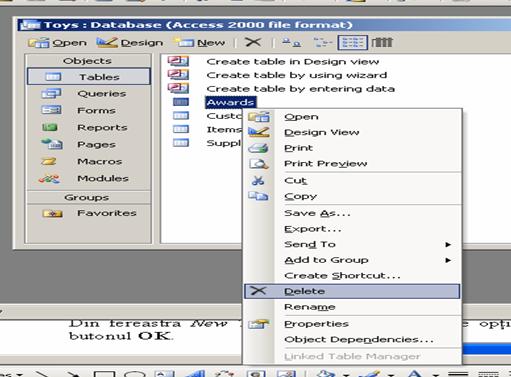Choose Create Shortcut... from context menu
The width and height of the screenshot is (511, 377).
[x=352, y=276]
